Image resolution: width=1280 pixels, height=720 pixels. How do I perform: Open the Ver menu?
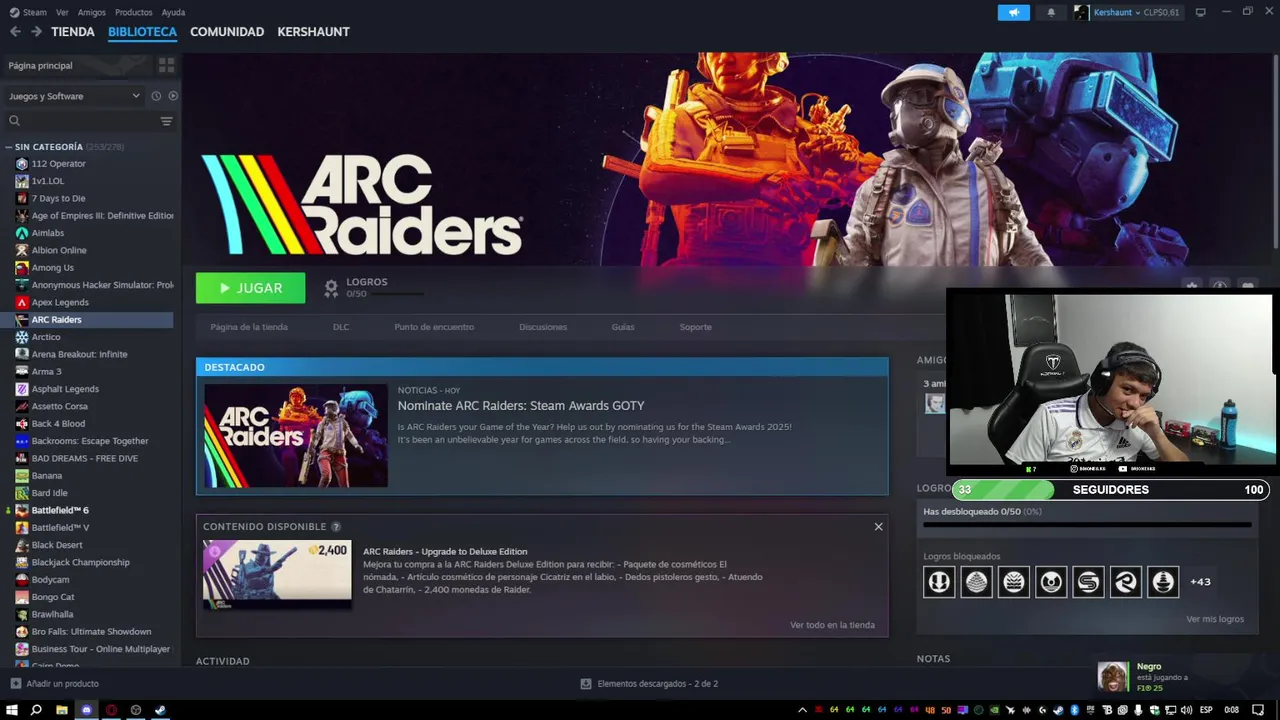point(62,12)
